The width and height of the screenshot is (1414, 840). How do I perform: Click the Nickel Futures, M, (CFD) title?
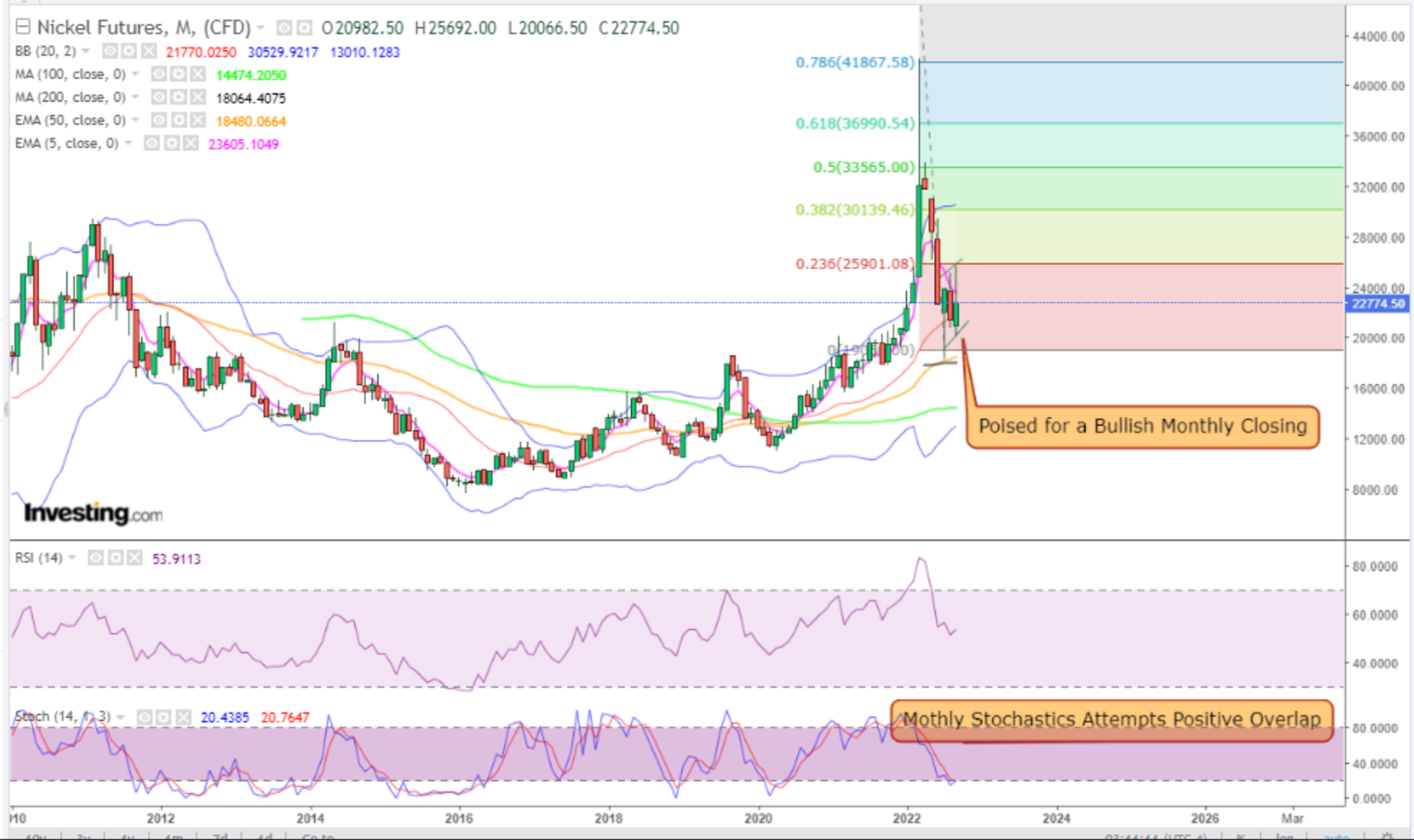pyautogui.click(x=144, y=27)
